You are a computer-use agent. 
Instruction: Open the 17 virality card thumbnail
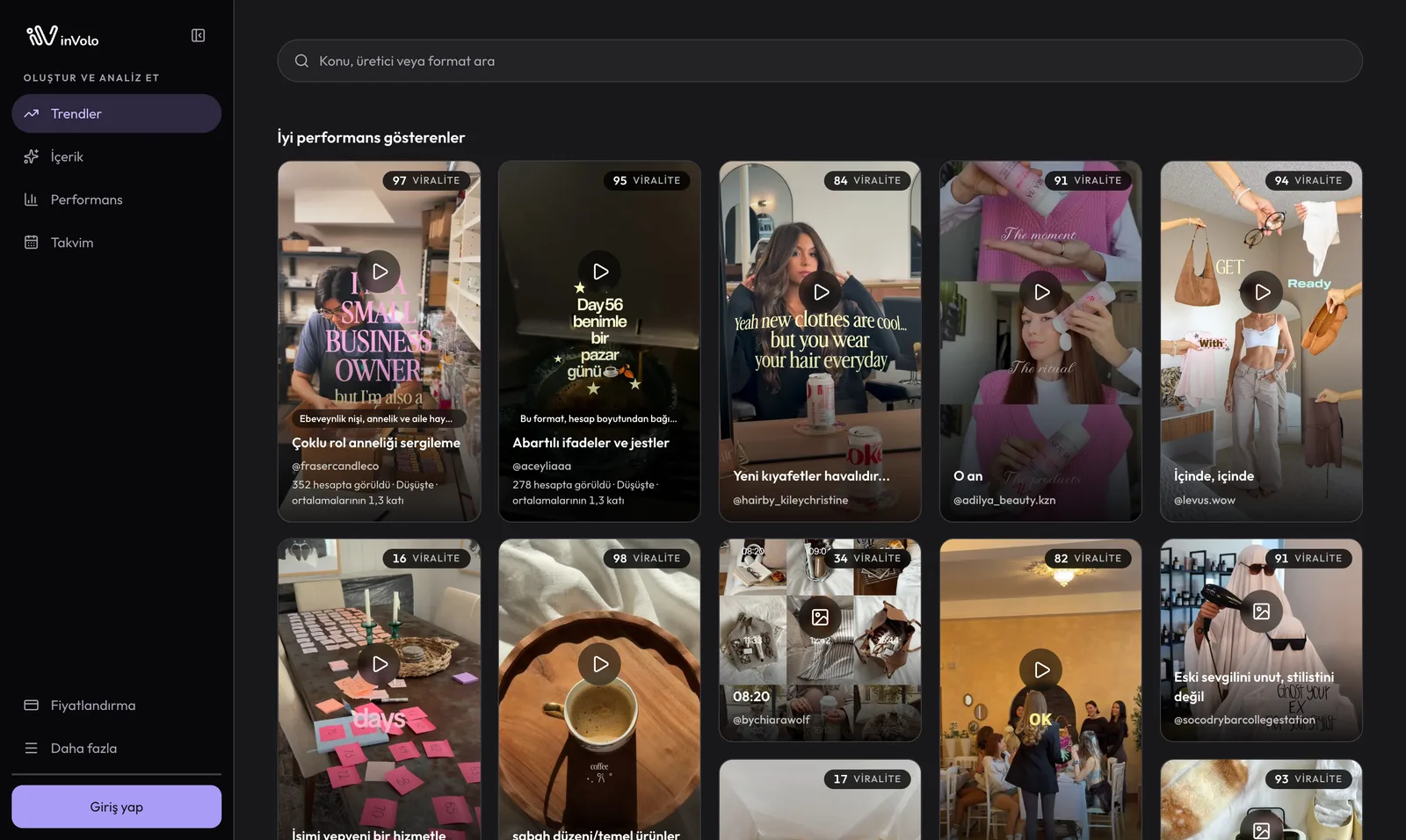(820, 800)
